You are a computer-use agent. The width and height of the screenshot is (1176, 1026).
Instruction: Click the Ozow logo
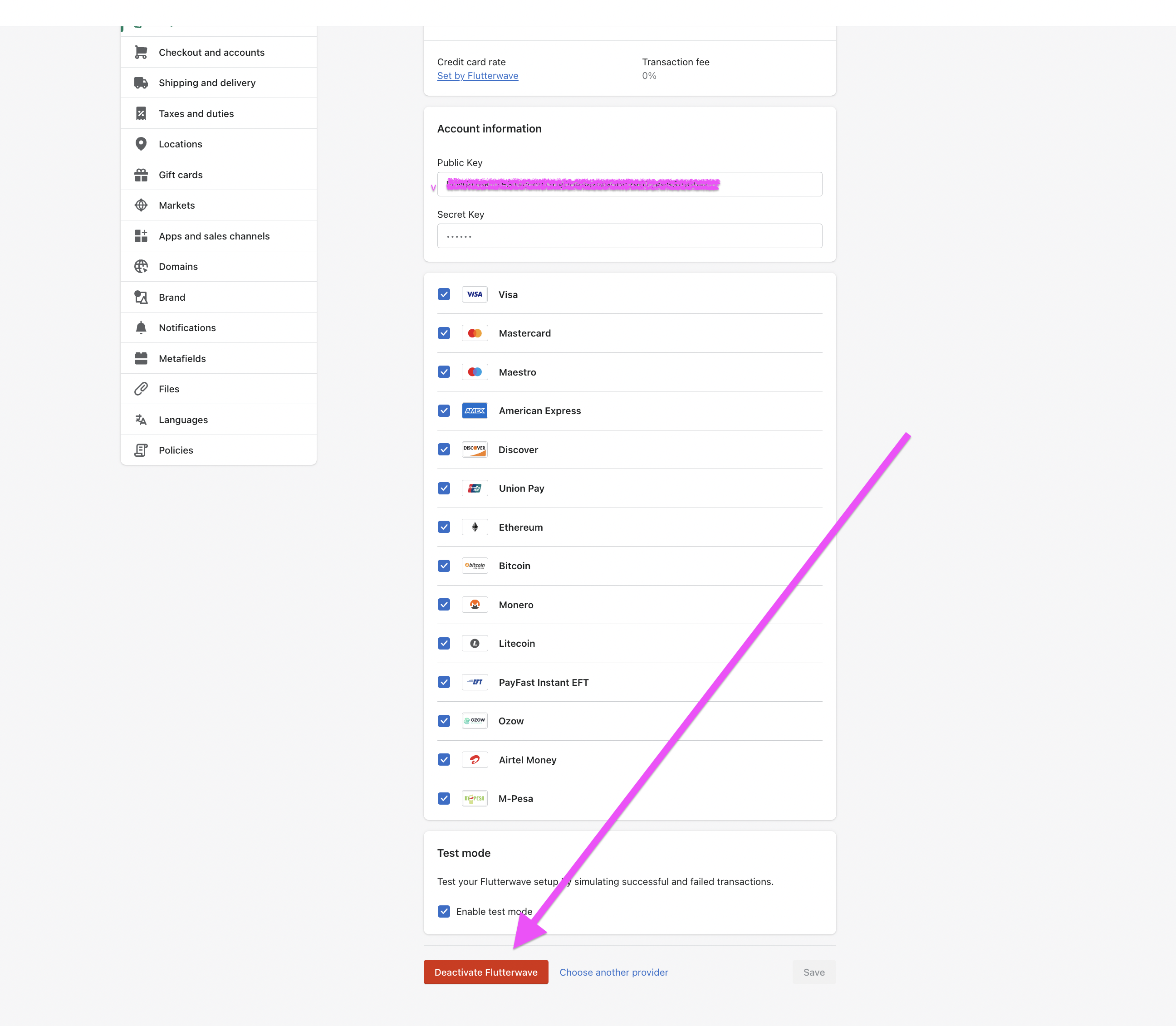tap(475, 721)
